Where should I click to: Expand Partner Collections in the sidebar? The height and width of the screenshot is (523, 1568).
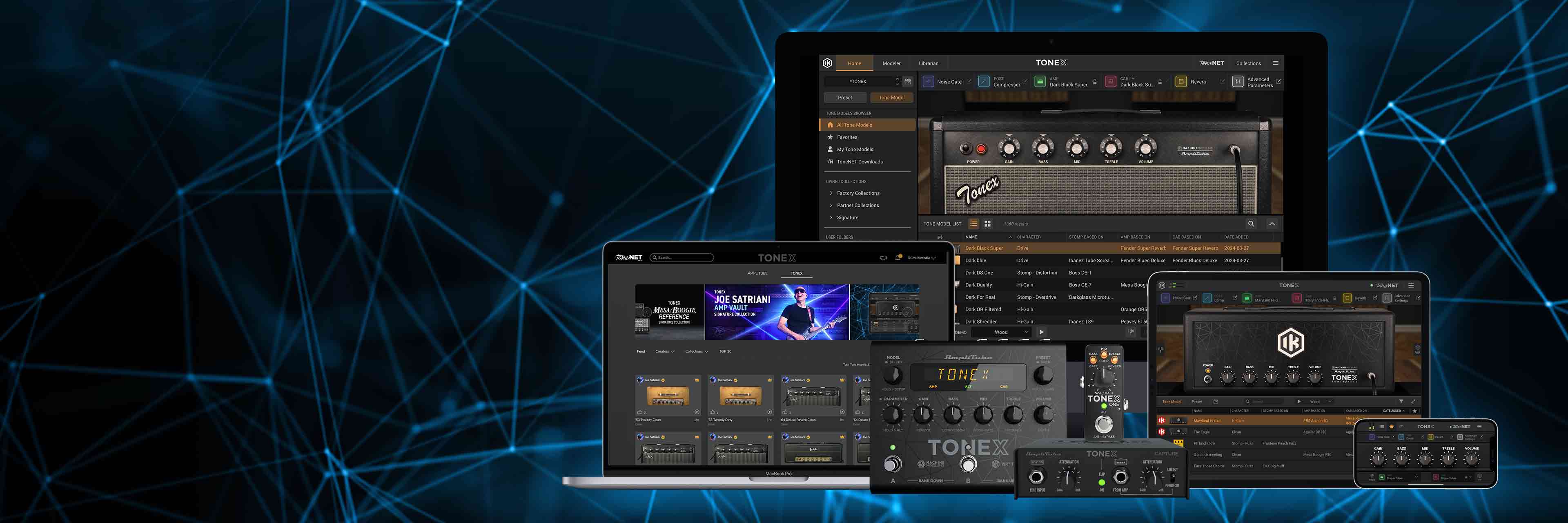pos(831,205)
